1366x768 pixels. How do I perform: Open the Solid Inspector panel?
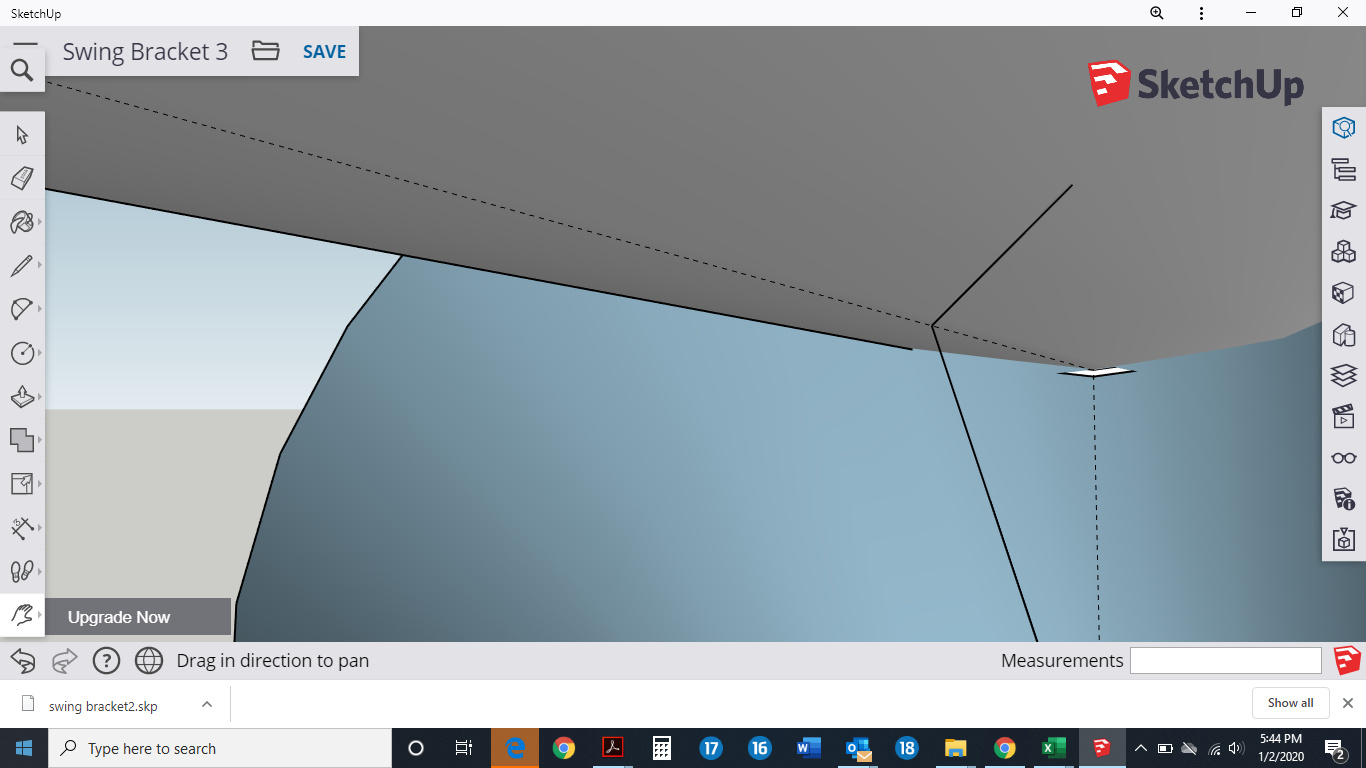tap(1343, 539)
